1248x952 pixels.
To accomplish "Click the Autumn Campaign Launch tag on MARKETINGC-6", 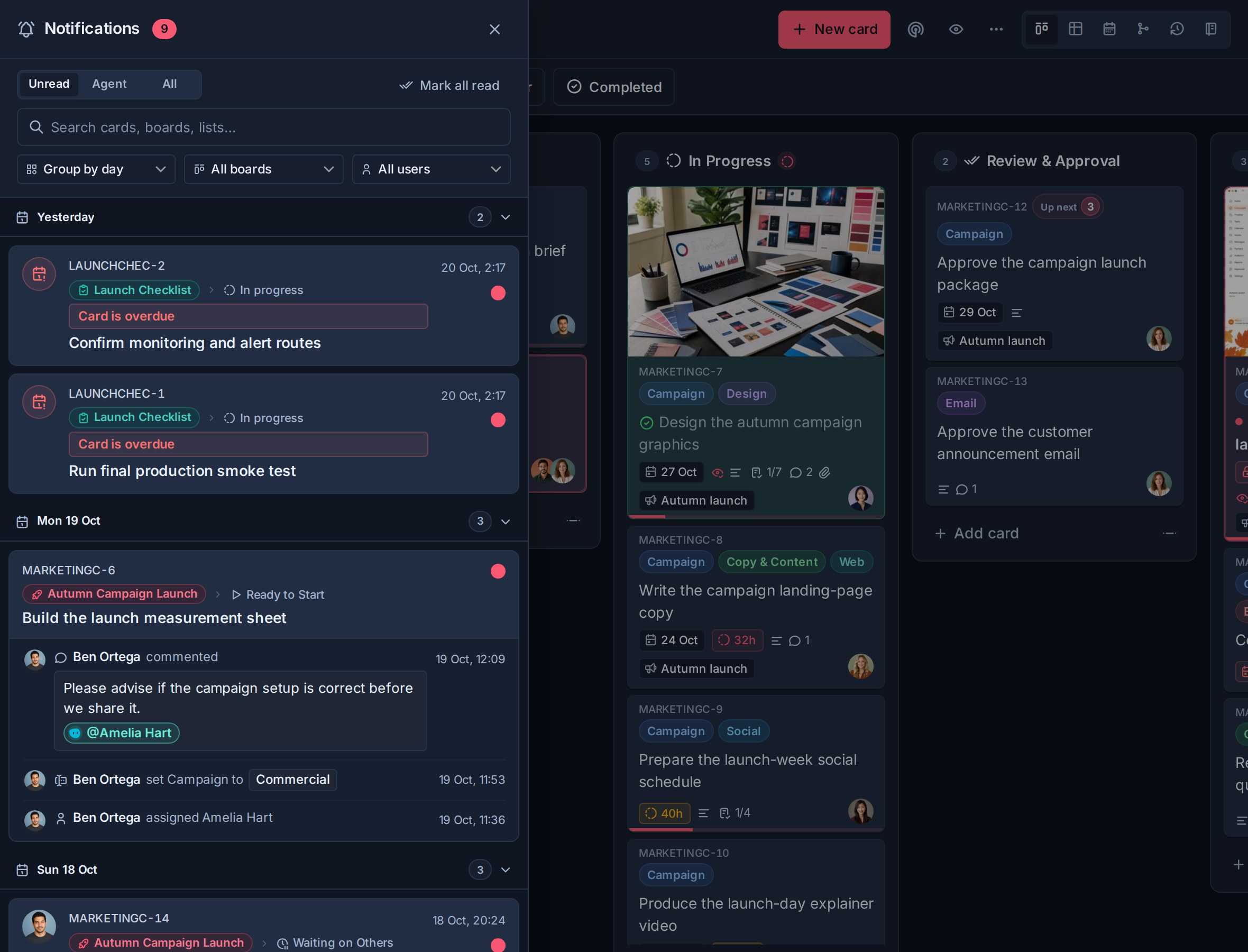I will click(114, 593).
